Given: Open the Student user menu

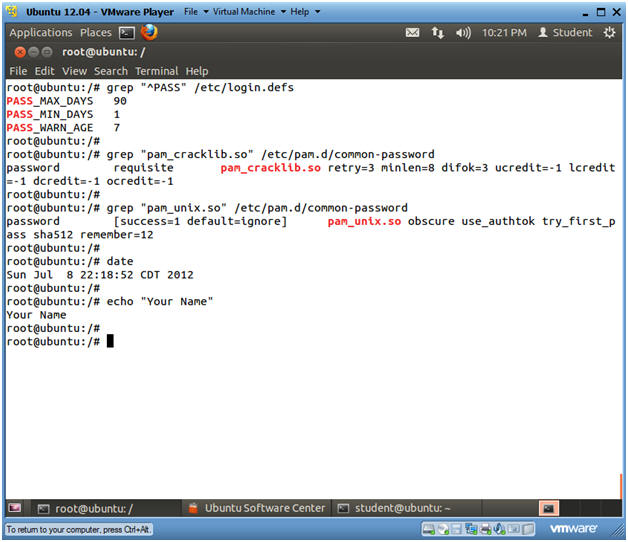Looking at the screenshot, I should click(565, 32).
